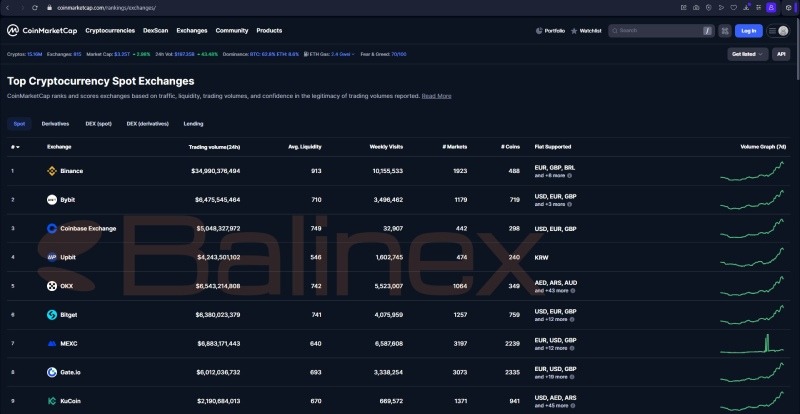
Task: Open Bybit exchange logo
Action: tap(52, 200)
